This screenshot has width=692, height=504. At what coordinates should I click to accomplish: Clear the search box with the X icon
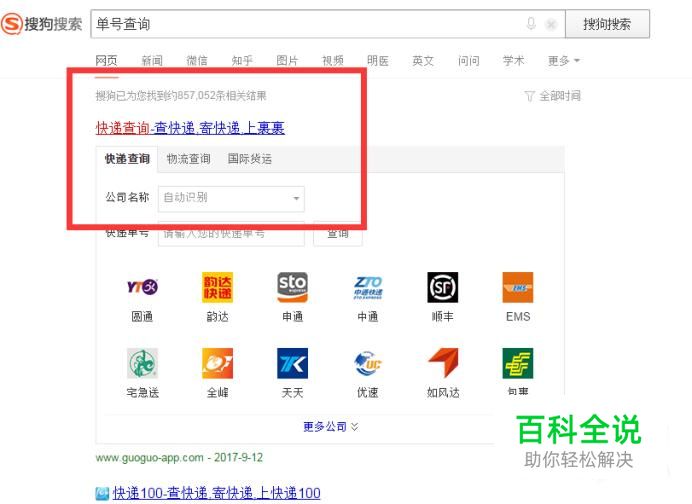551,24
